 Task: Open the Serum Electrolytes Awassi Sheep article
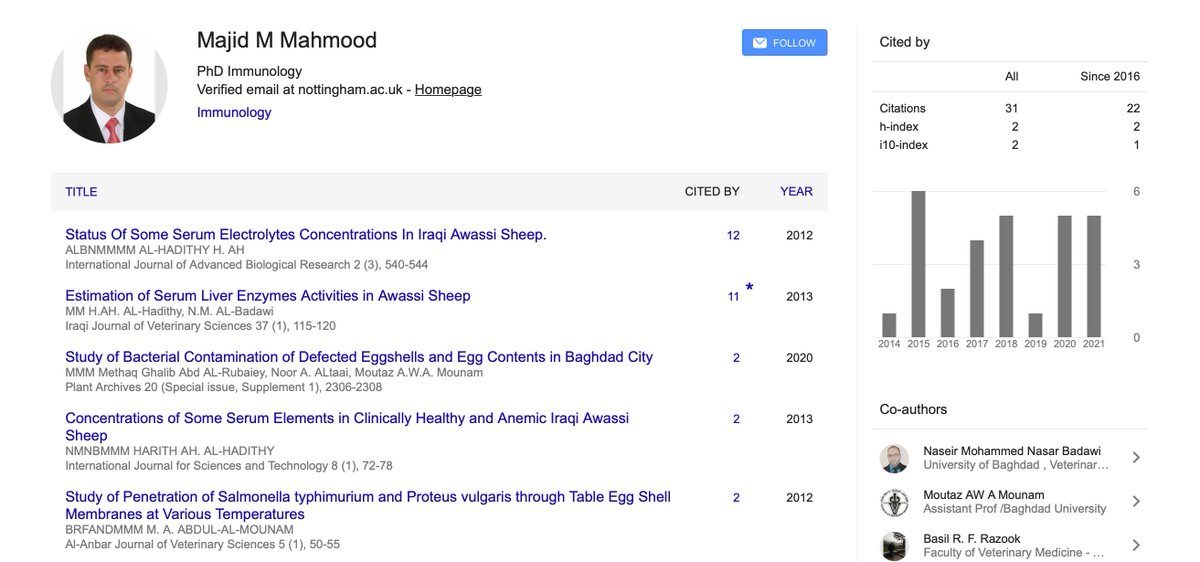pyautogui.click(x=306, y=235)
